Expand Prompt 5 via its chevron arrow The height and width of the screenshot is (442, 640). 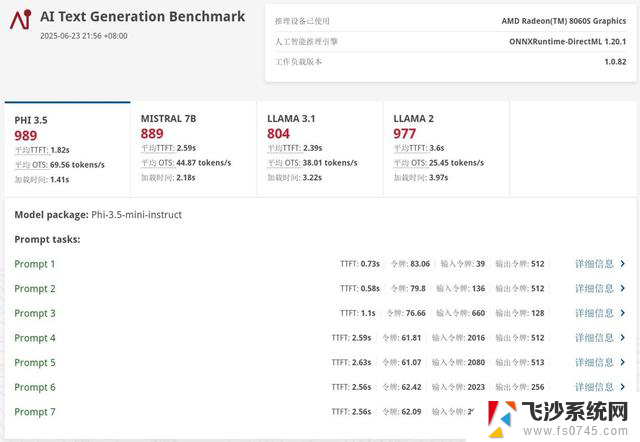(622, 362)
